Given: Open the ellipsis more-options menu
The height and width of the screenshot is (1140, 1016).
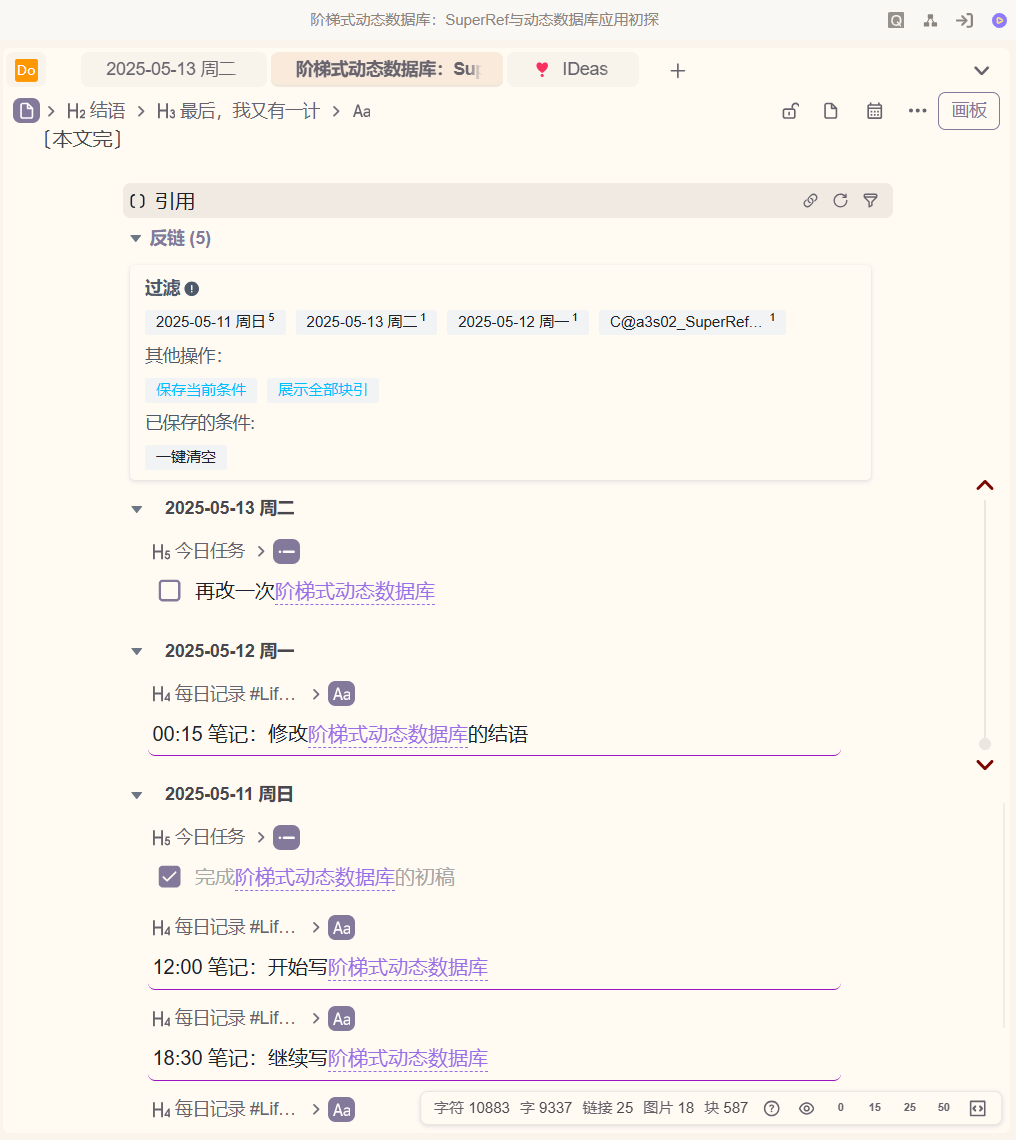Looking at the screenshot, I should 918,111.
